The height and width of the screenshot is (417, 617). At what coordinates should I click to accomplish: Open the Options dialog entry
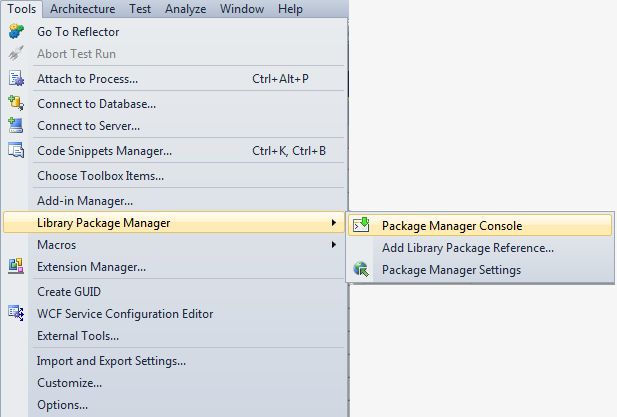pos(62,405)
